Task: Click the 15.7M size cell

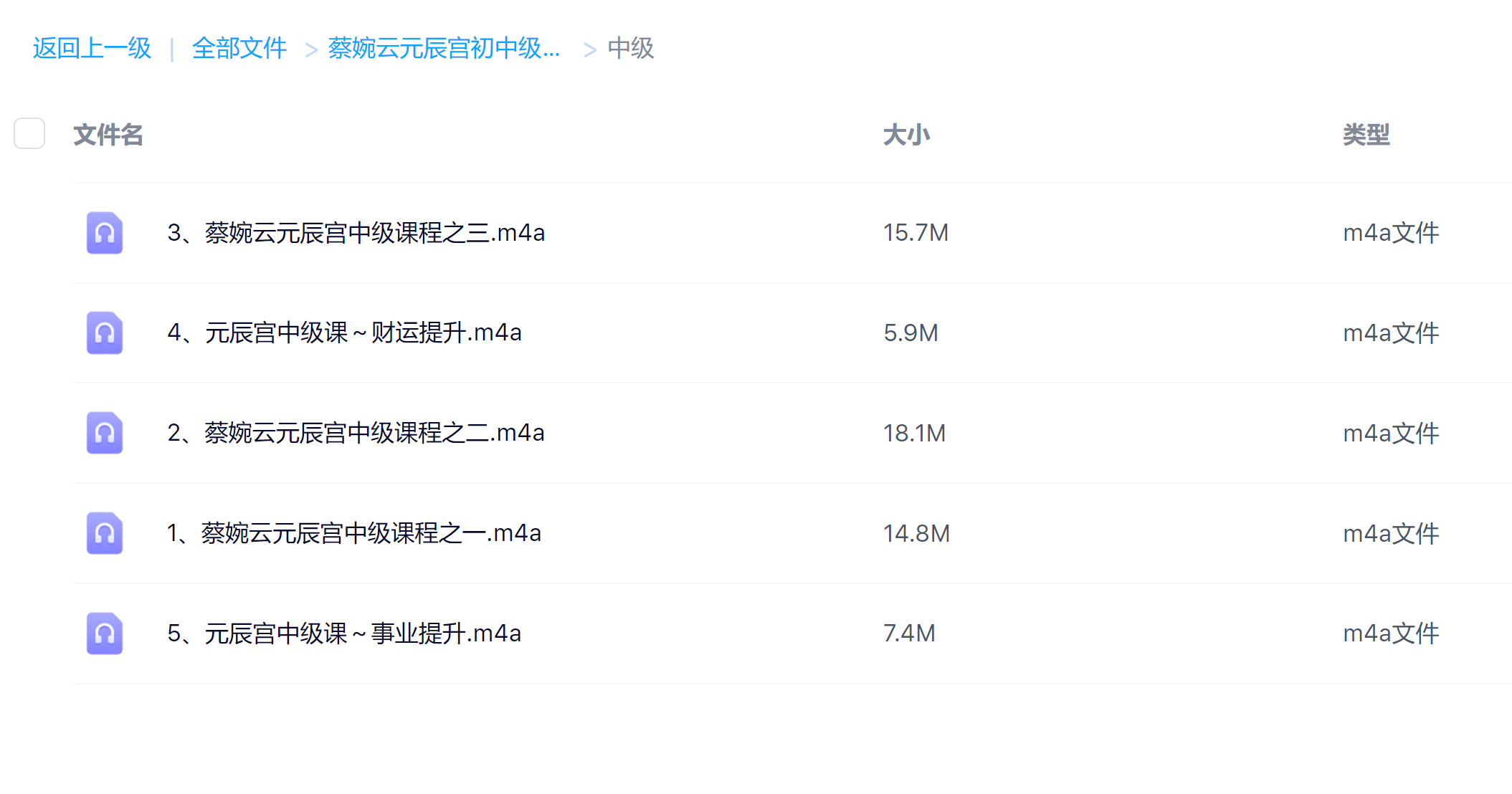Action: point(916,233)
